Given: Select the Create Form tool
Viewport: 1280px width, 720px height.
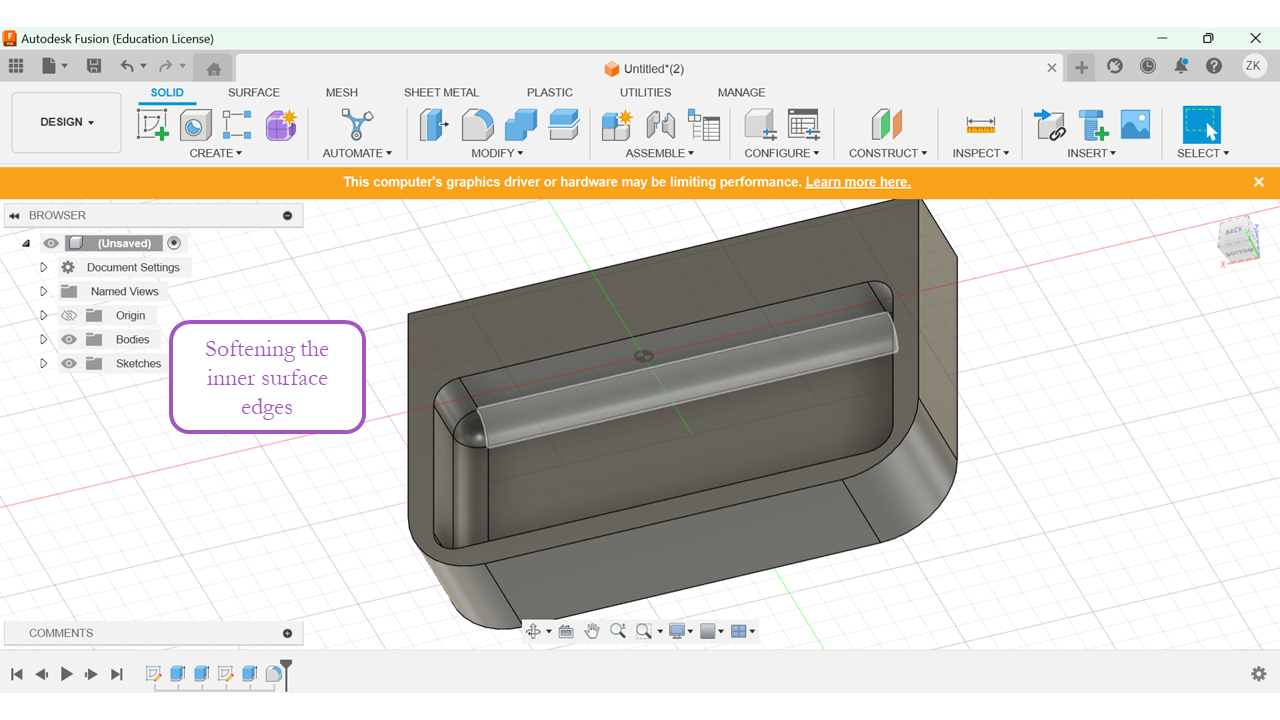Looking at the screenshot, I should pos(281,125).
